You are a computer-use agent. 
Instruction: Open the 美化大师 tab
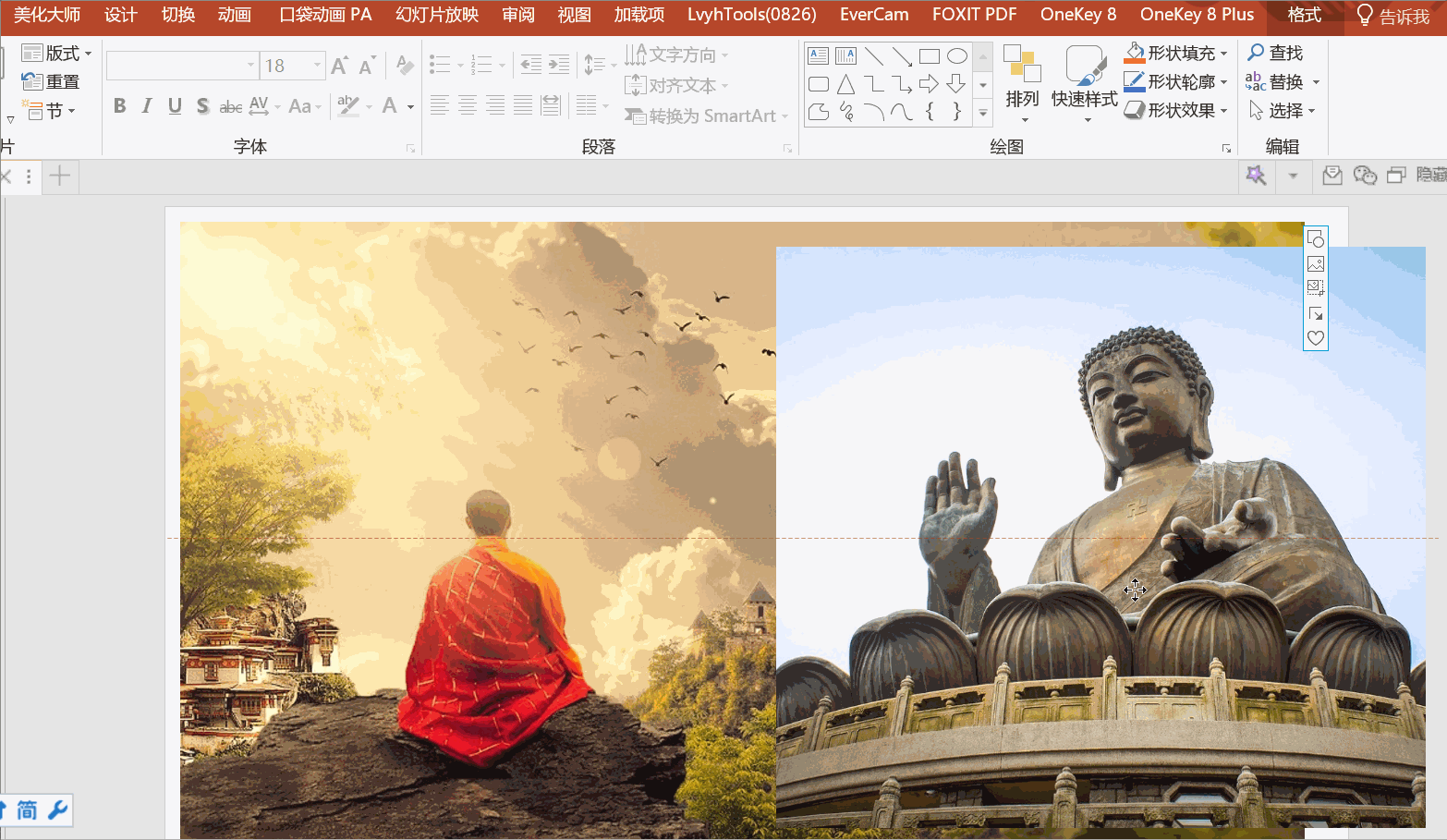click(47, 15)
